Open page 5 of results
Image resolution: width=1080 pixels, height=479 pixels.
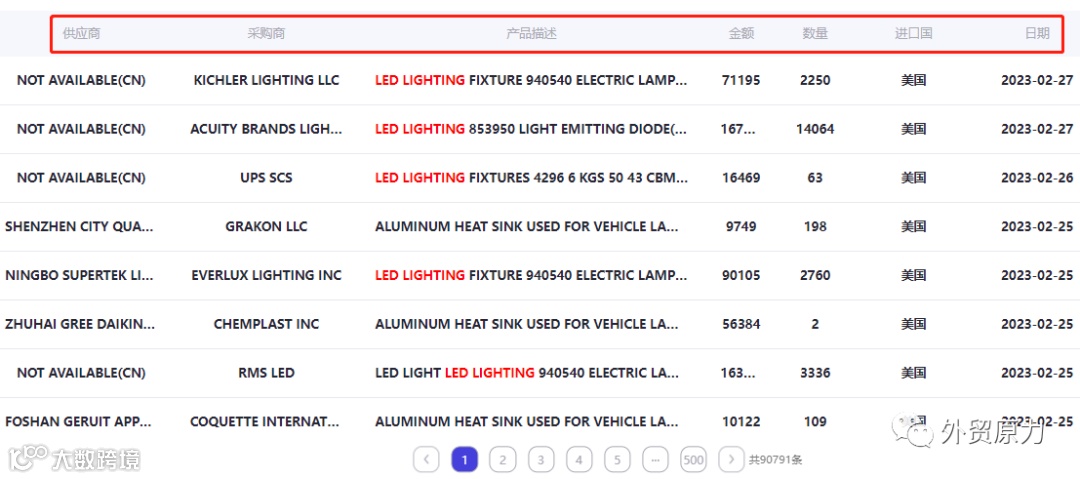point(617,460)
